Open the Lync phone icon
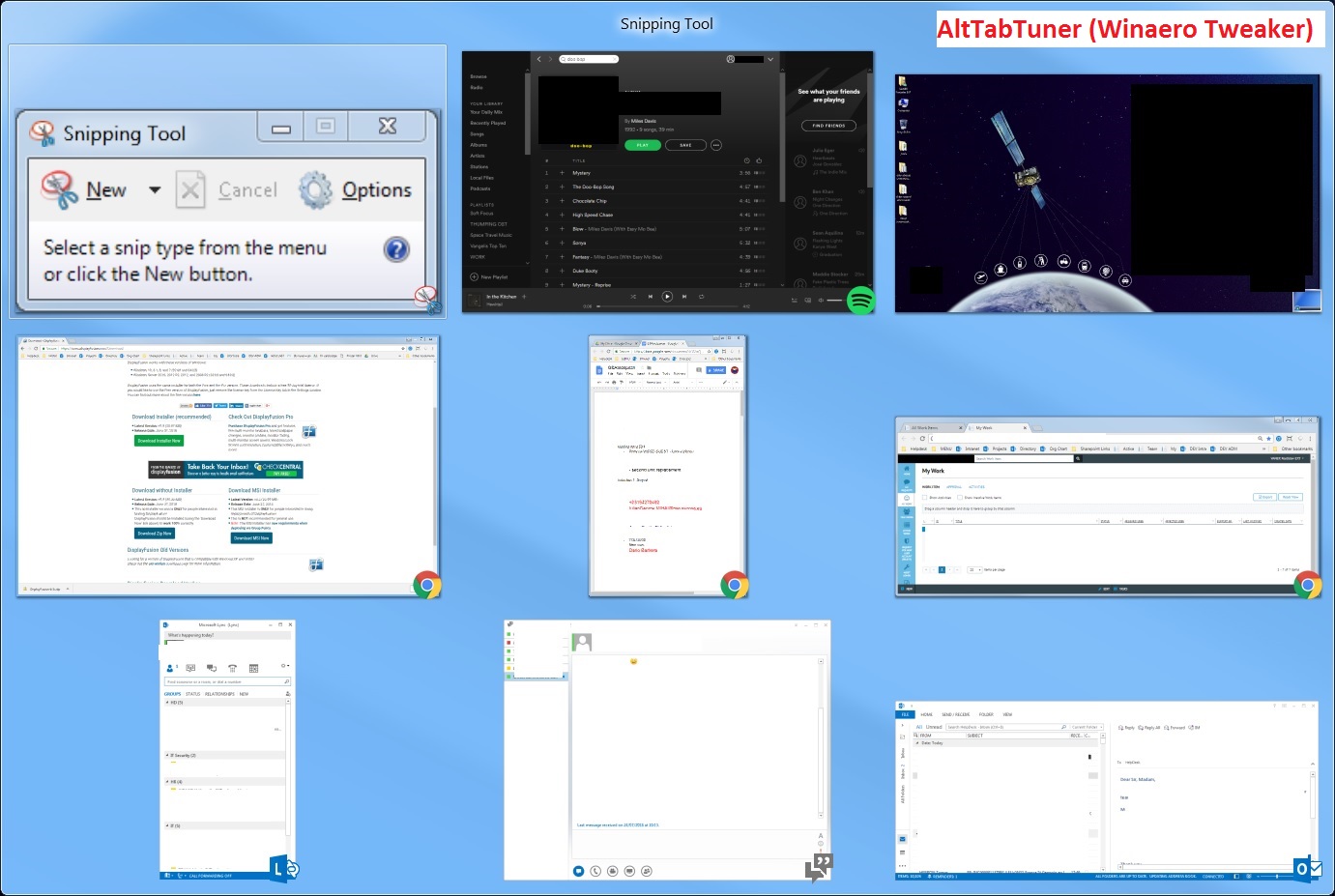1335x896 pixels. point(232,668)
